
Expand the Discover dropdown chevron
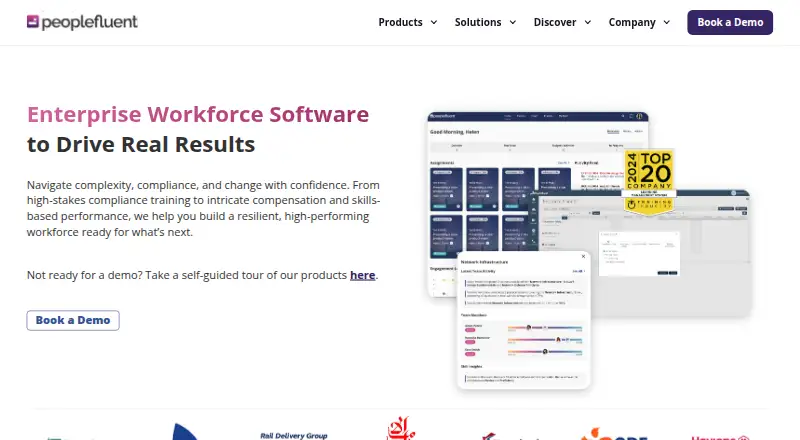(588, 22)
